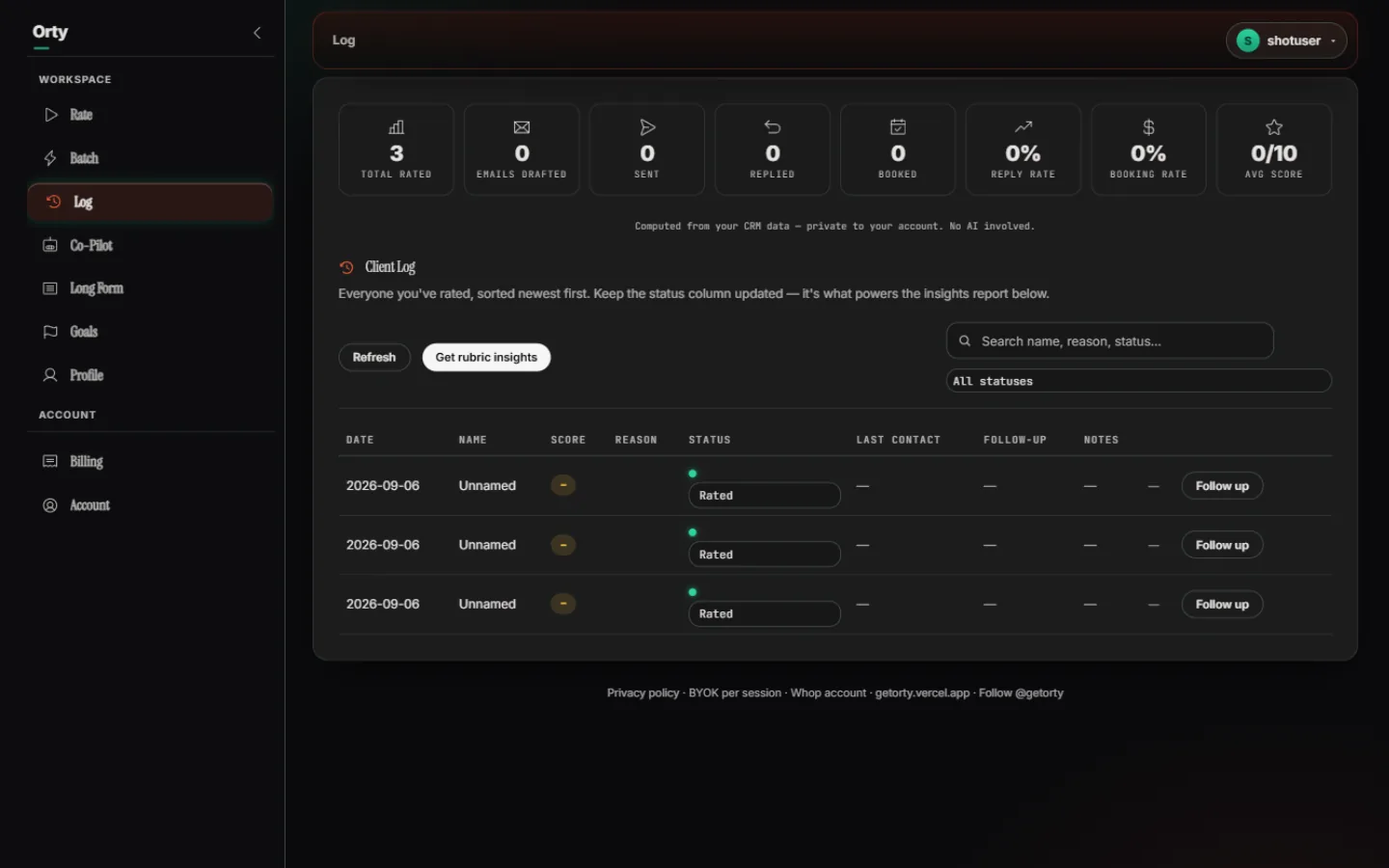Click the Long Form document icon
The height and width of the screenshot is (868, 1389).
[x=50, y=288]
